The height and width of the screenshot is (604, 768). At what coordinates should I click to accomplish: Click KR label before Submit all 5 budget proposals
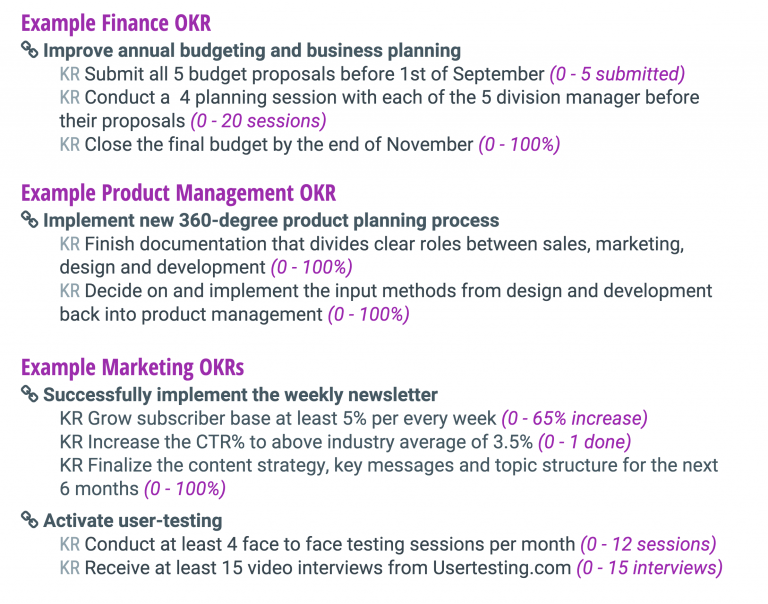pos(70,74)
